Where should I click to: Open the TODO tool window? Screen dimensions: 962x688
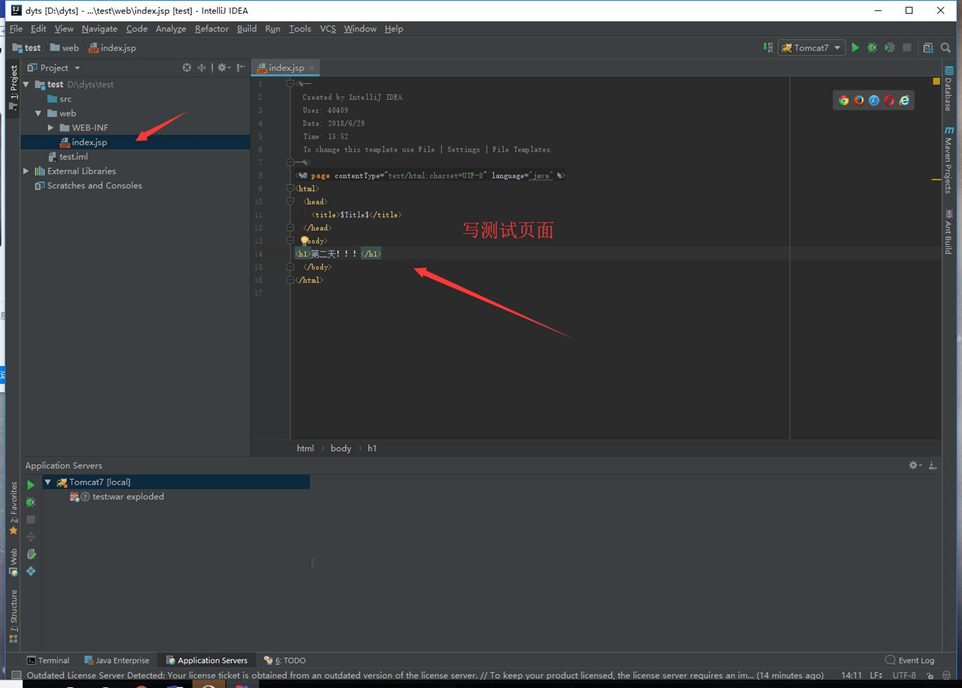pos(285,660)
